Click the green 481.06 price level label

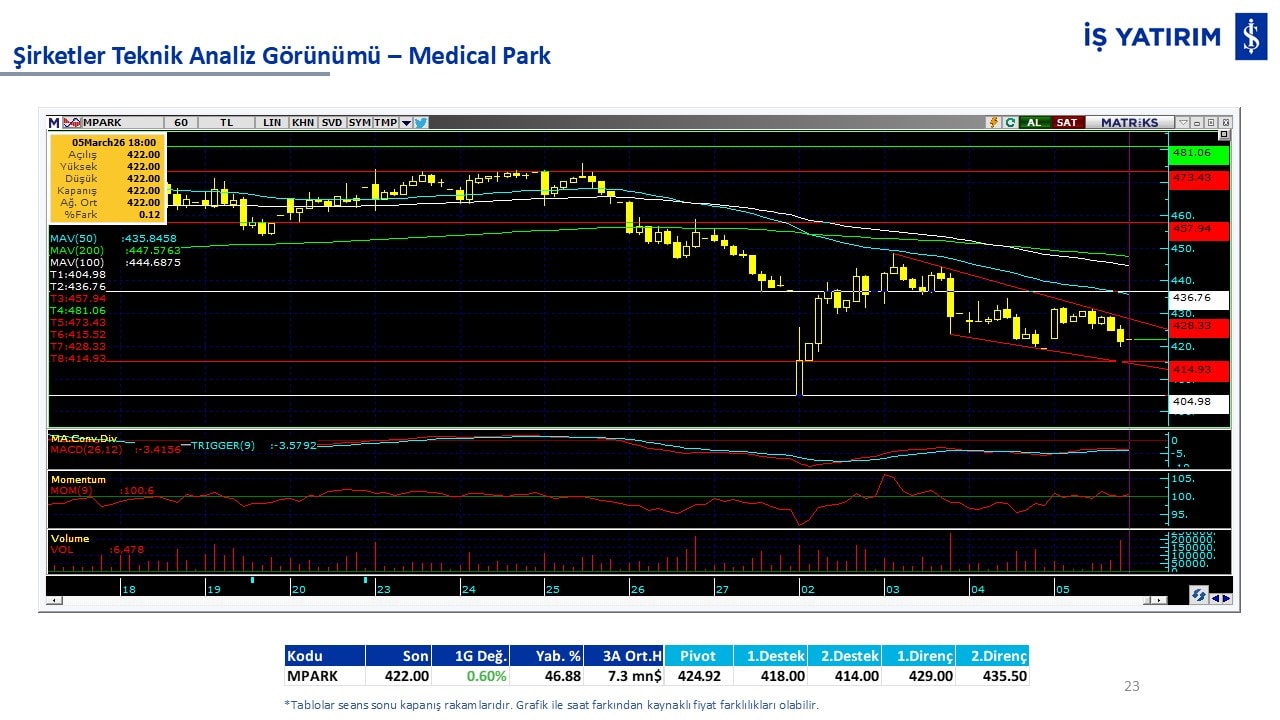click(1198, 153)
